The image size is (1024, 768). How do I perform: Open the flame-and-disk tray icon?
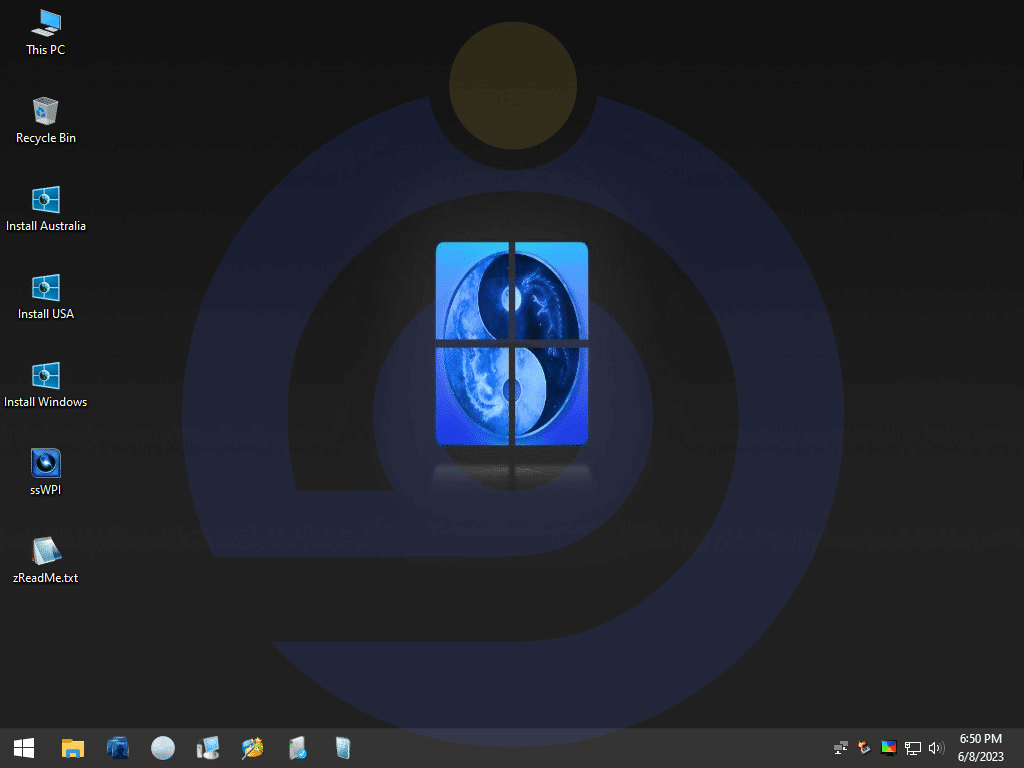pos(865,748)
